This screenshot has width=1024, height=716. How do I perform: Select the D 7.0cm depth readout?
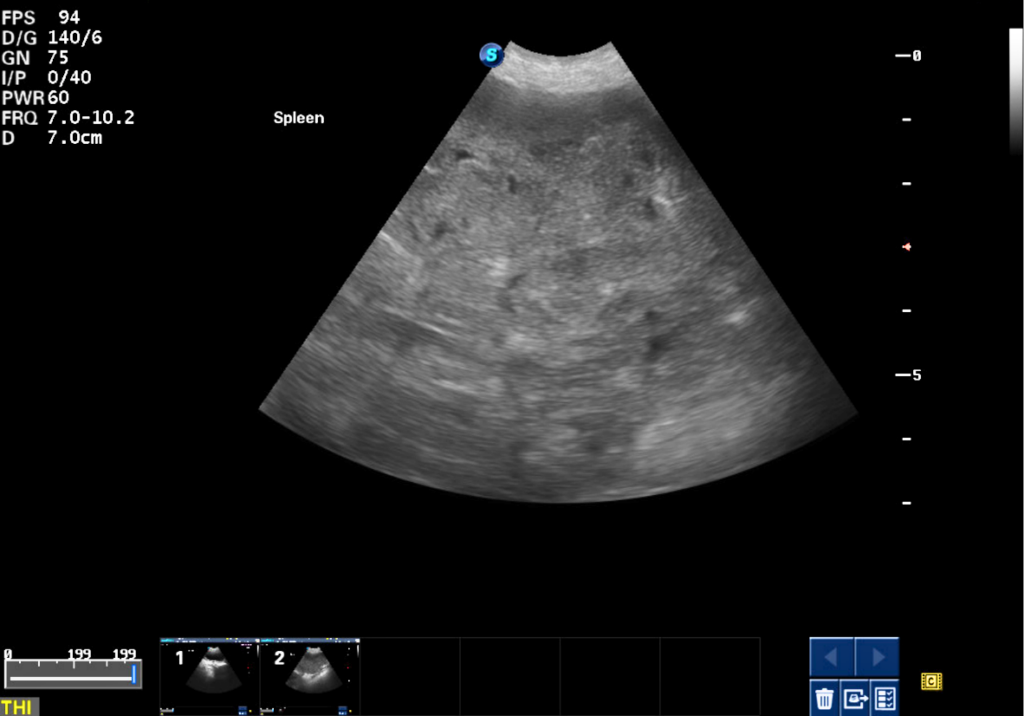tap(52, 138)
